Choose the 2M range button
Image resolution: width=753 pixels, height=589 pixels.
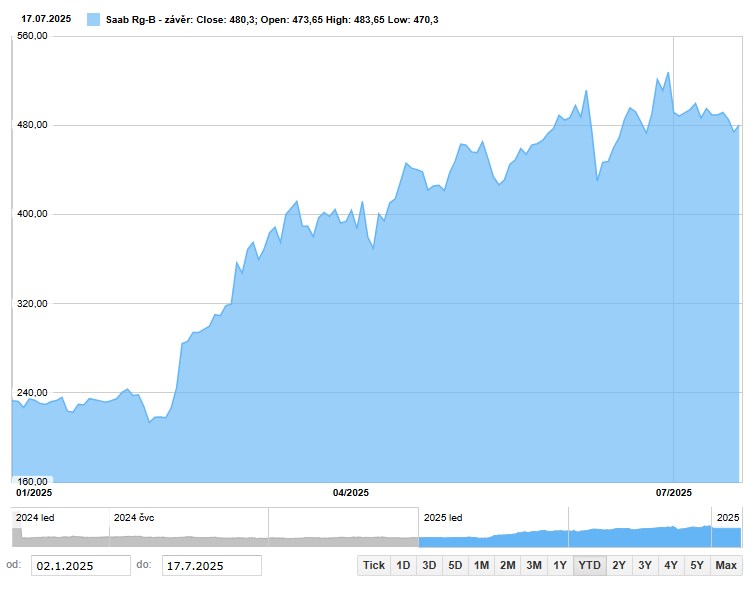[x=507, y=565]
